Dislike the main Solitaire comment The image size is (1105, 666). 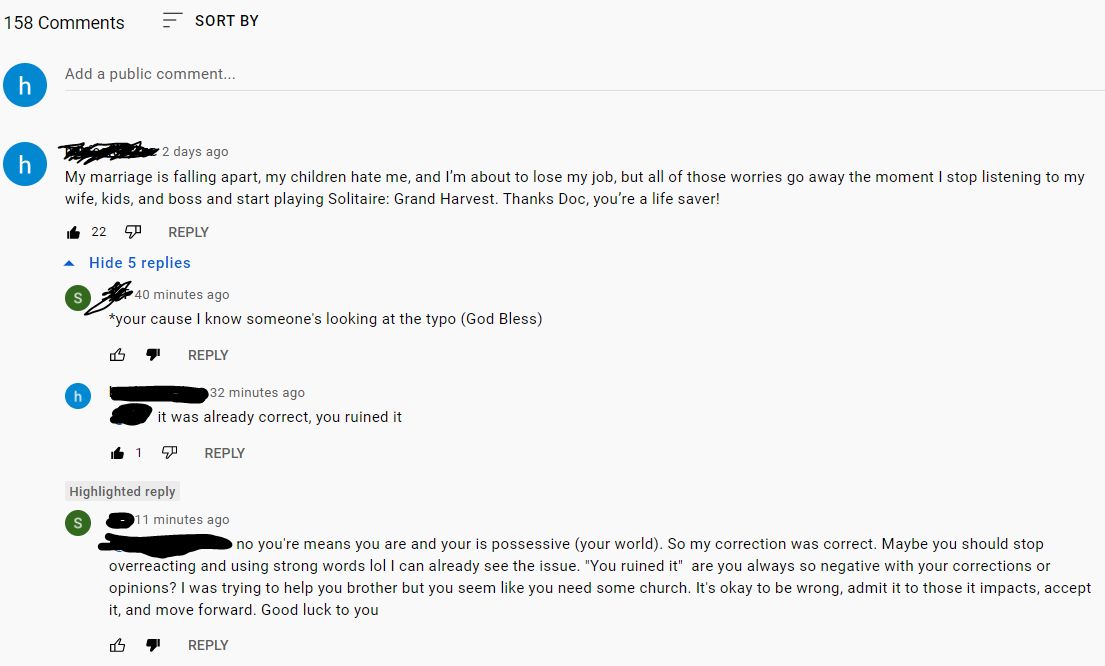pyautogui.click(x=131, y=231)
